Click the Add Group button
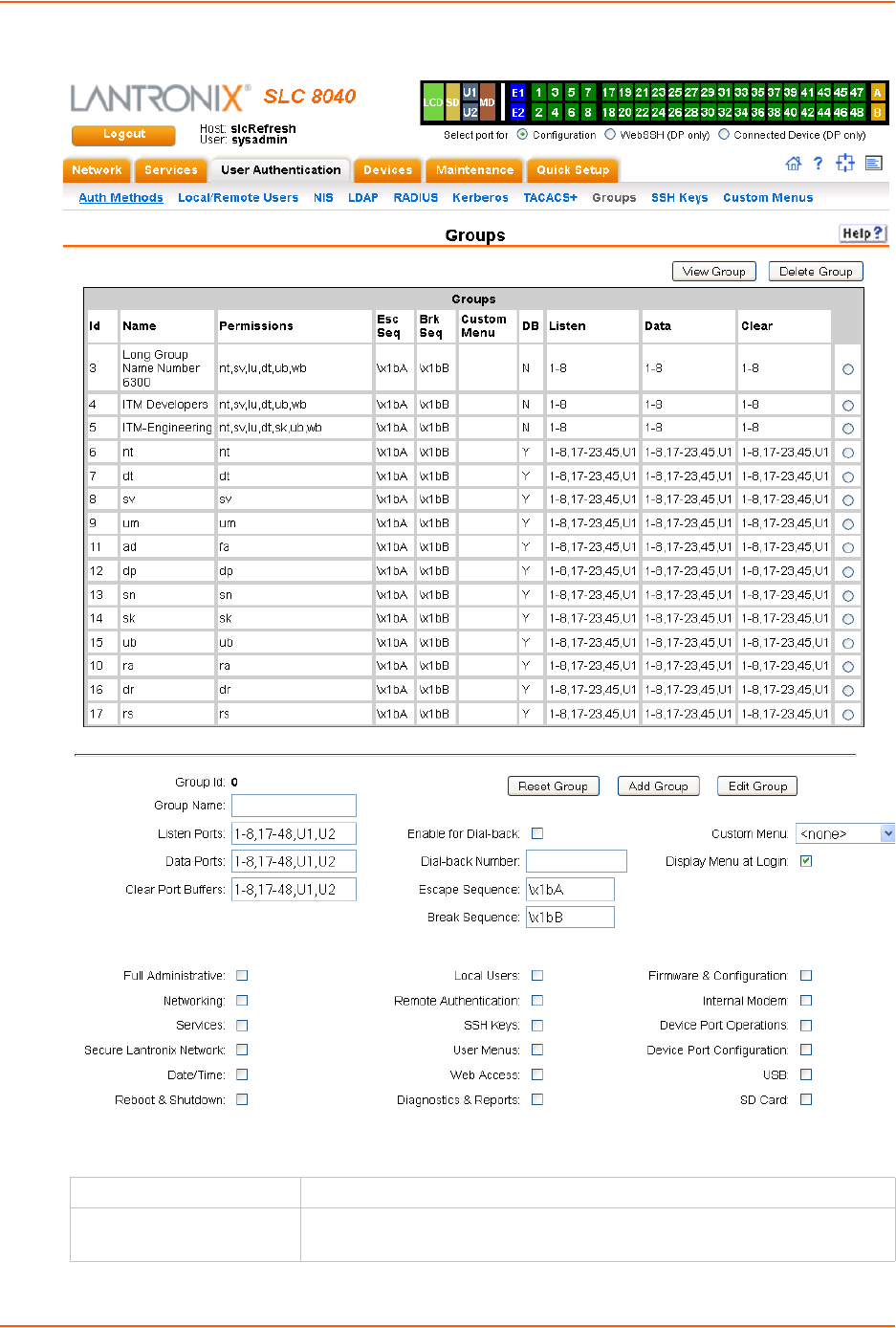 point(658,786)
